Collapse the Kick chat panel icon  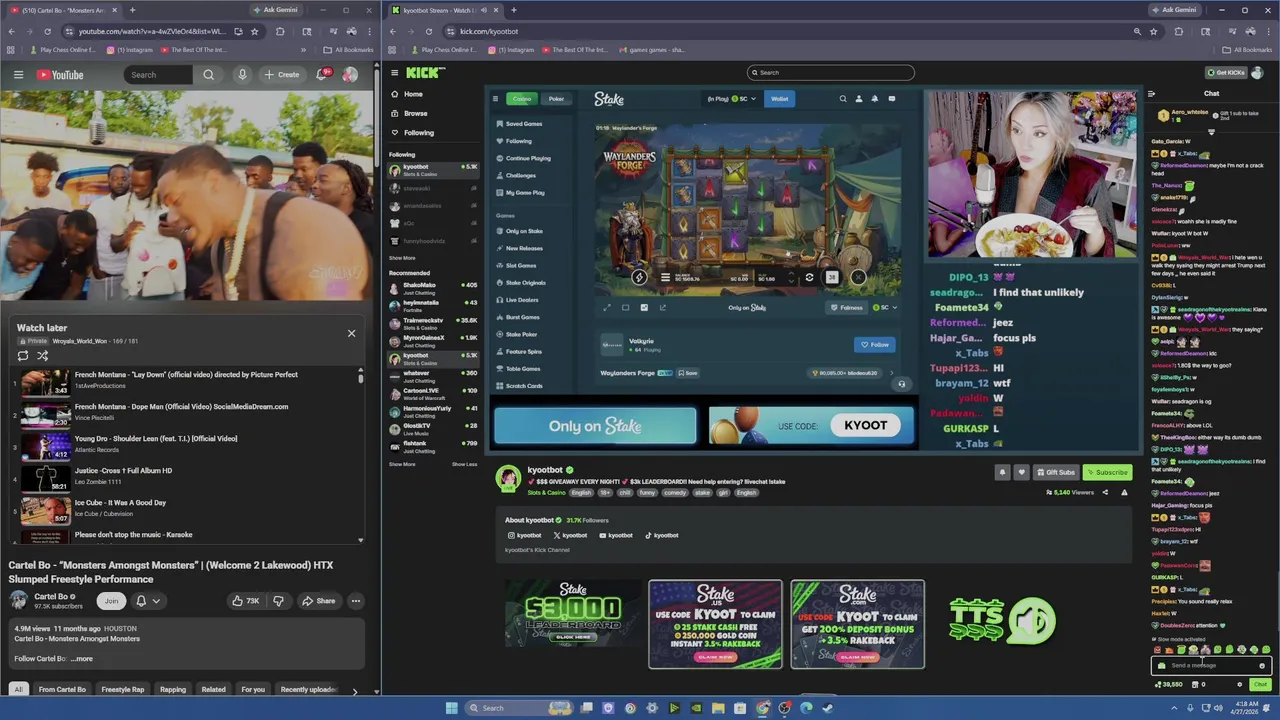point(1152,94)
